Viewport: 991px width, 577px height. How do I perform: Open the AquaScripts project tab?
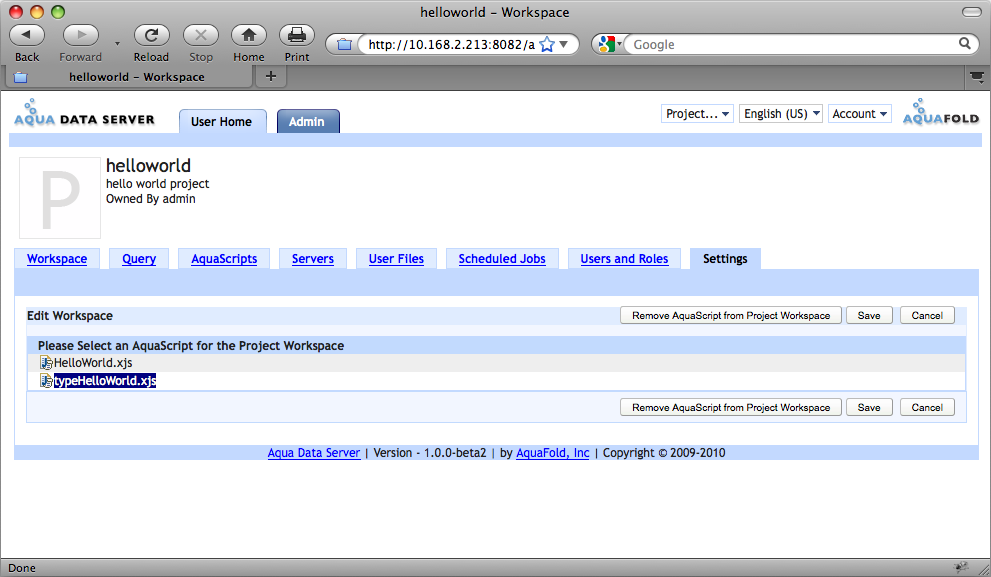[x=224, y=259]
